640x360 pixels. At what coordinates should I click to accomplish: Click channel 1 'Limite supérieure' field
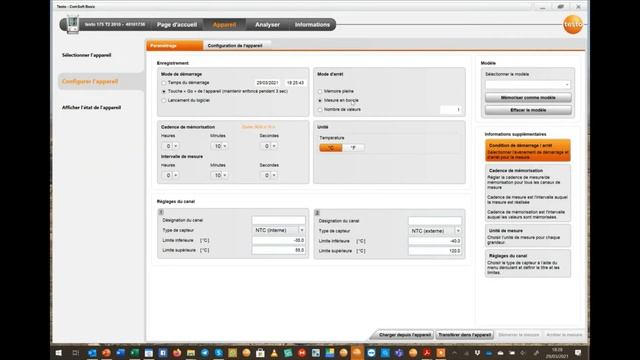278,250
